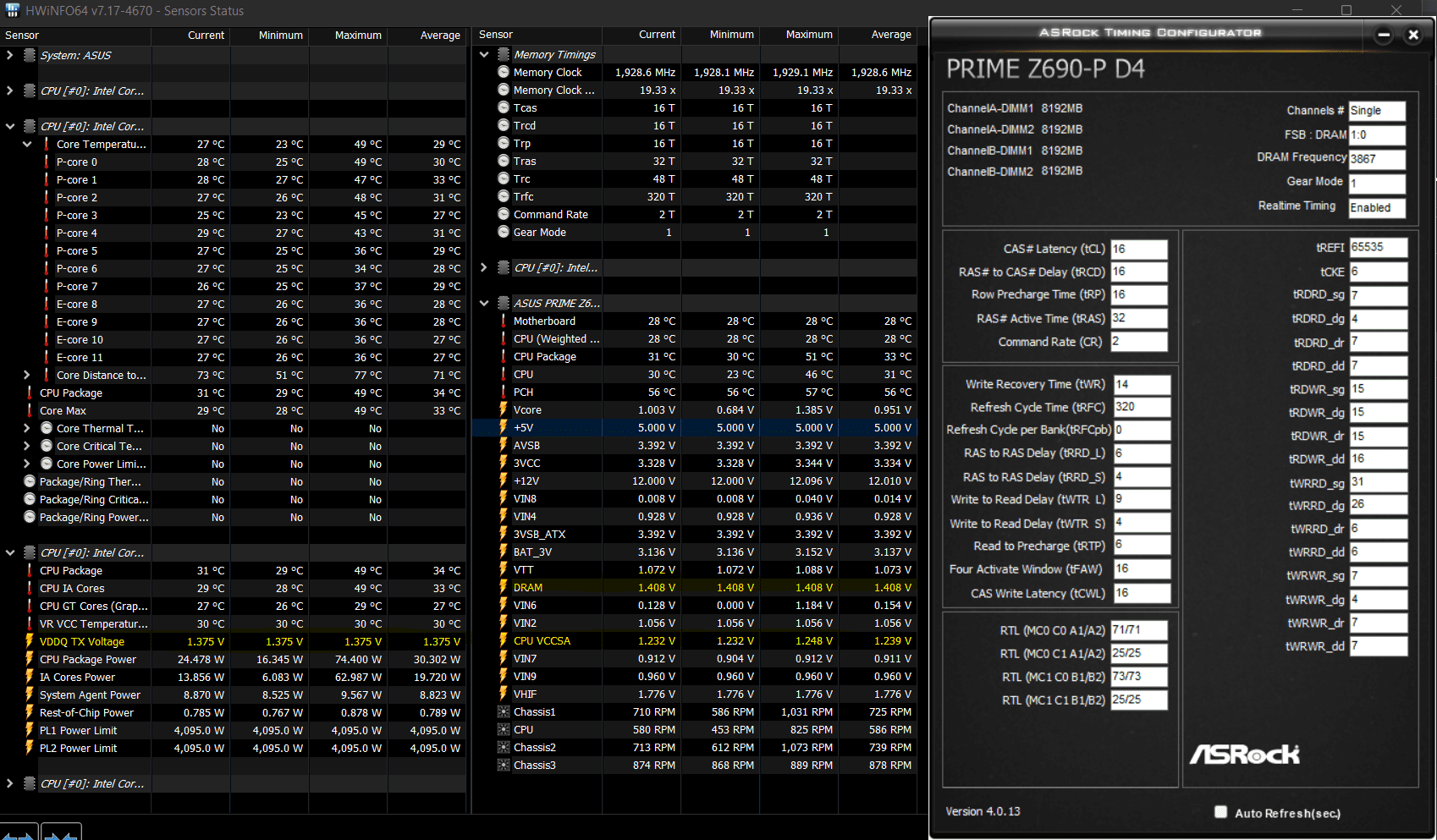The image size is (1437, 840).
Task: Select the DRAM Frequency value field
Action: (x=1377, y=159)
